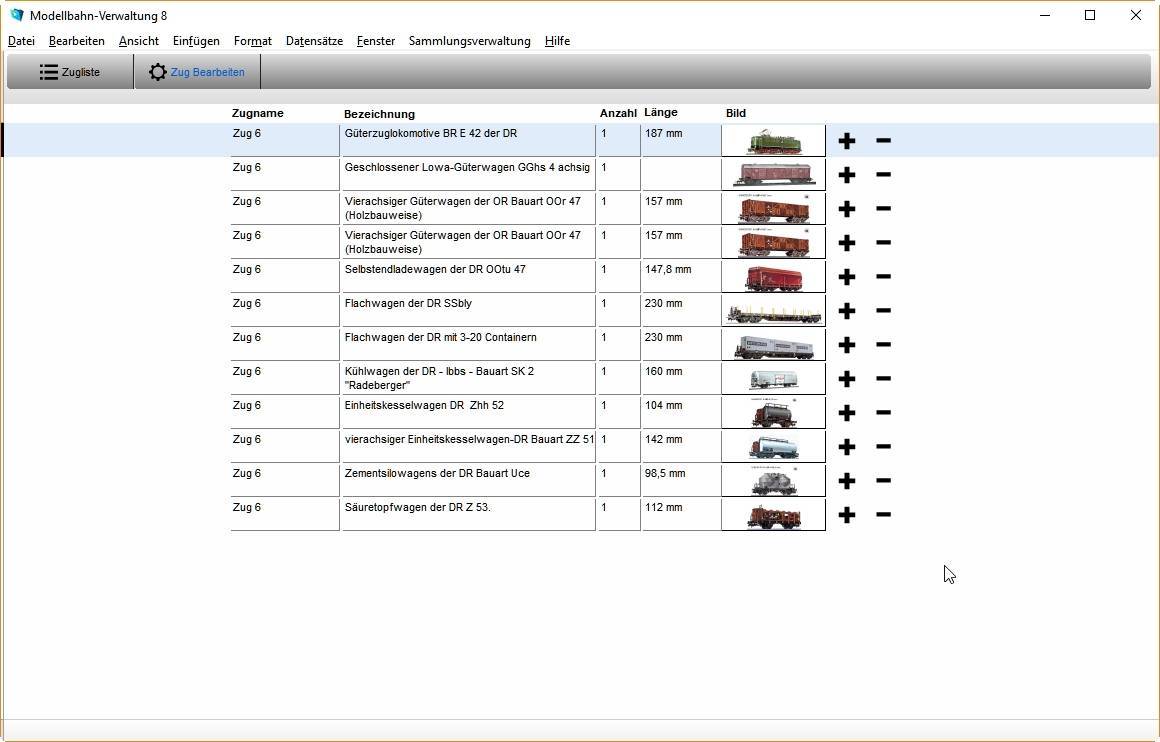Viewport: 1160px width, 742px height.
Task: Open the Datei menu
Action: tap(21, 41)
